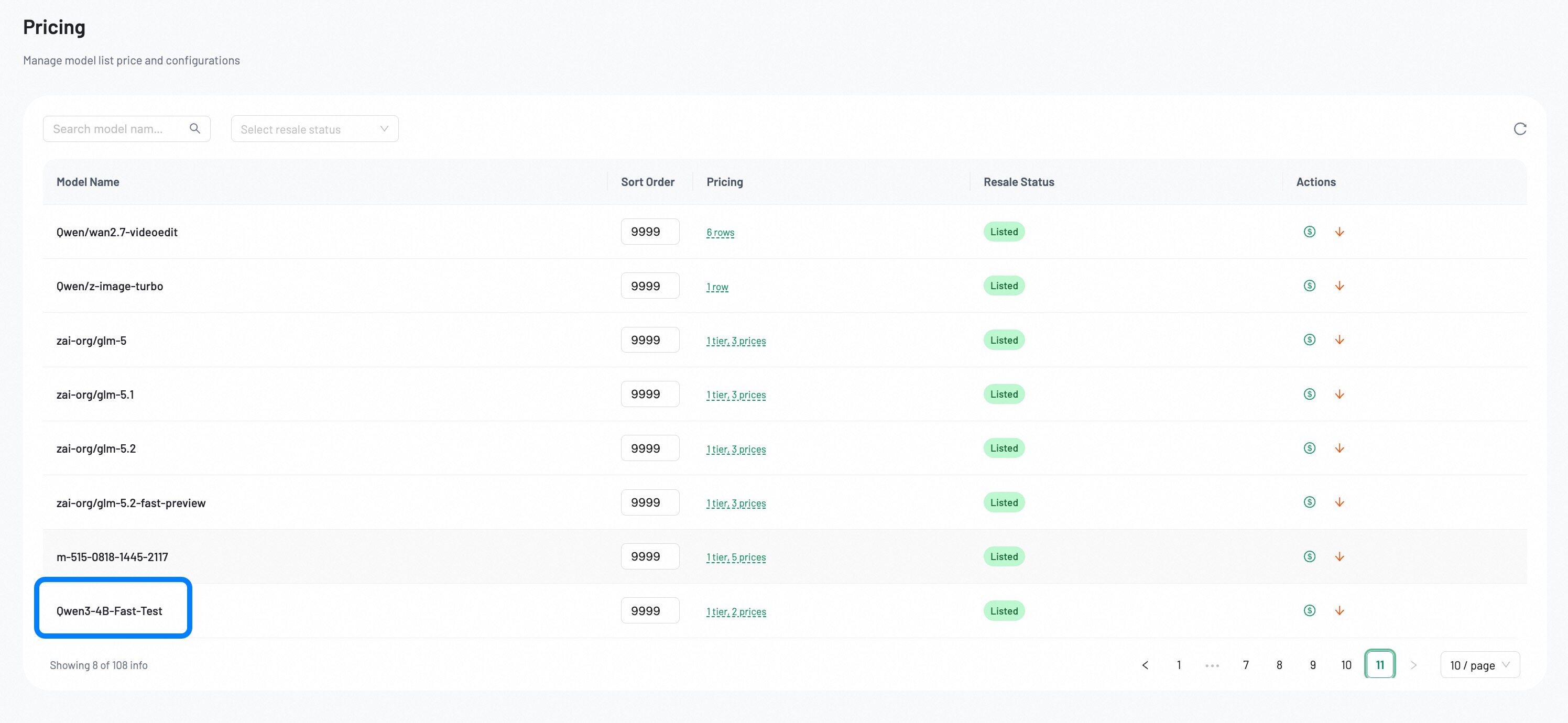Click the search magnifier icon
Screen dimensions: 1568x723
click(x=195, y=128)
